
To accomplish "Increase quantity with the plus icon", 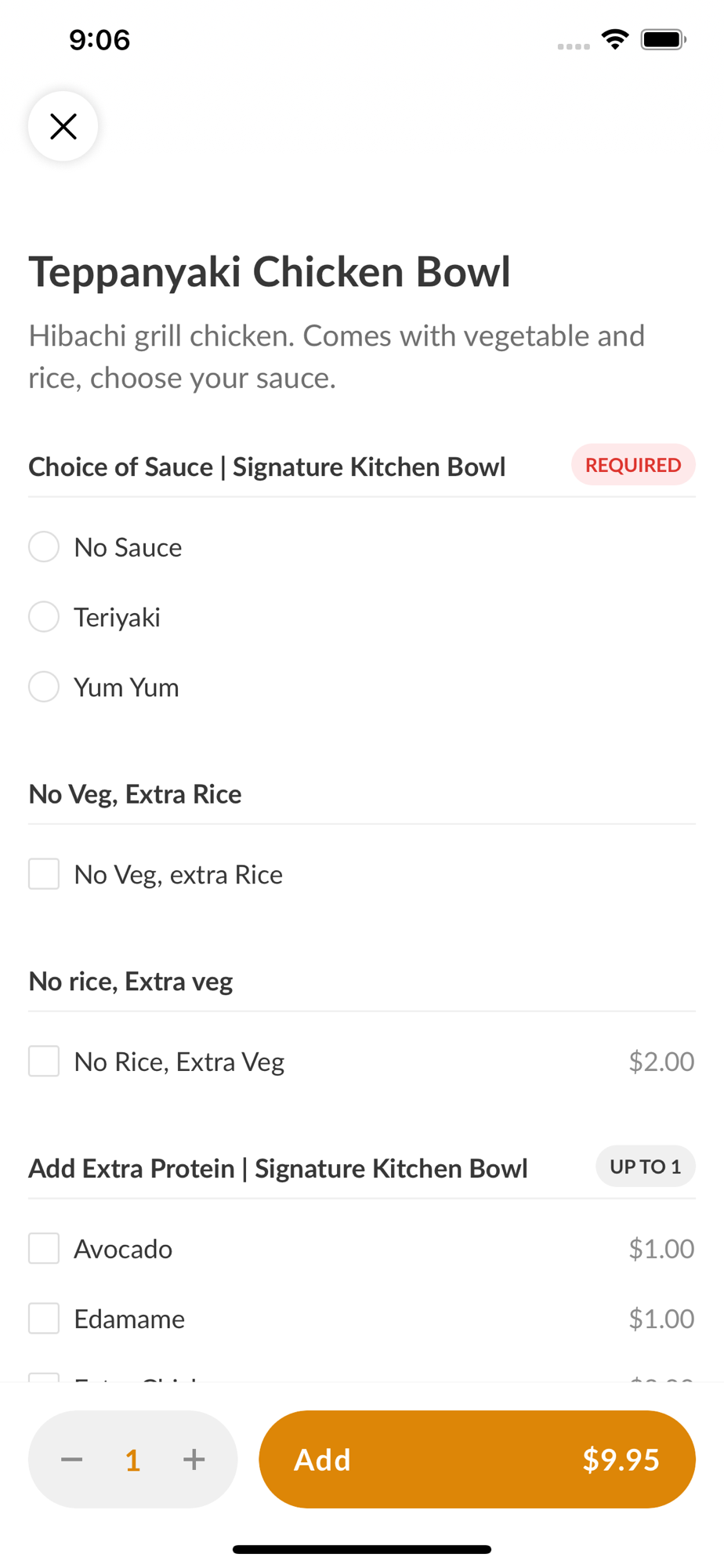I will pyautogui.click(x=194, y=1459).
